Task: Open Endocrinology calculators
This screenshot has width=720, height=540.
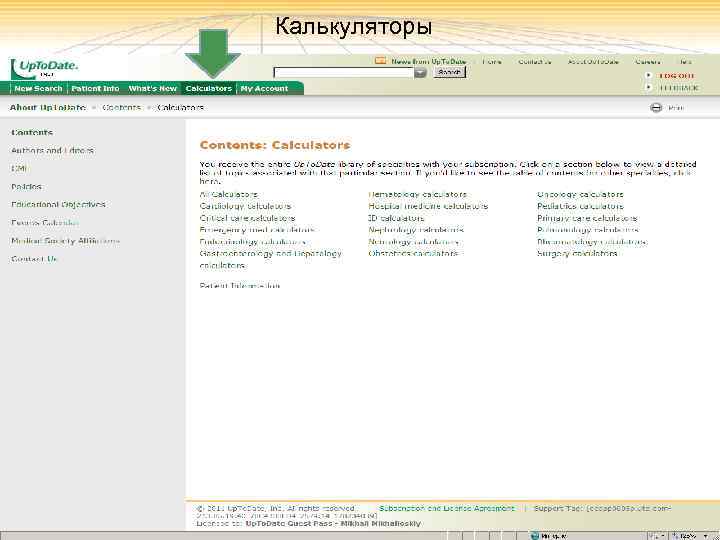Action: 252,242
